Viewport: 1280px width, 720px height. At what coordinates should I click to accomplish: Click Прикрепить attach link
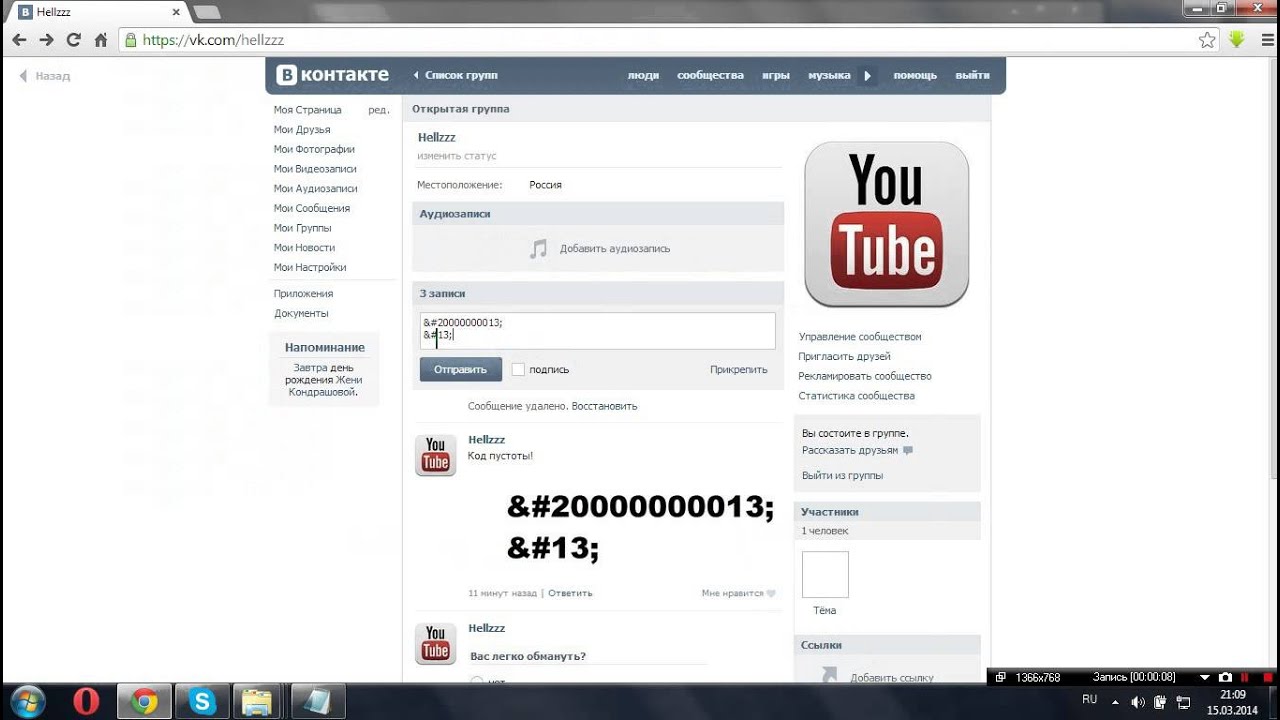[739, 369]
